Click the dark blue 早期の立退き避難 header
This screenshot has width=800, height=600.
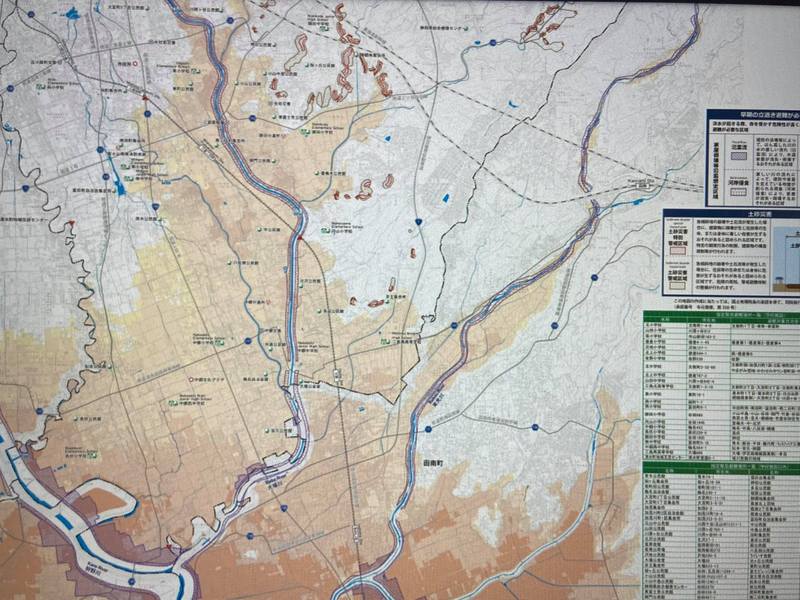(752, 116)
